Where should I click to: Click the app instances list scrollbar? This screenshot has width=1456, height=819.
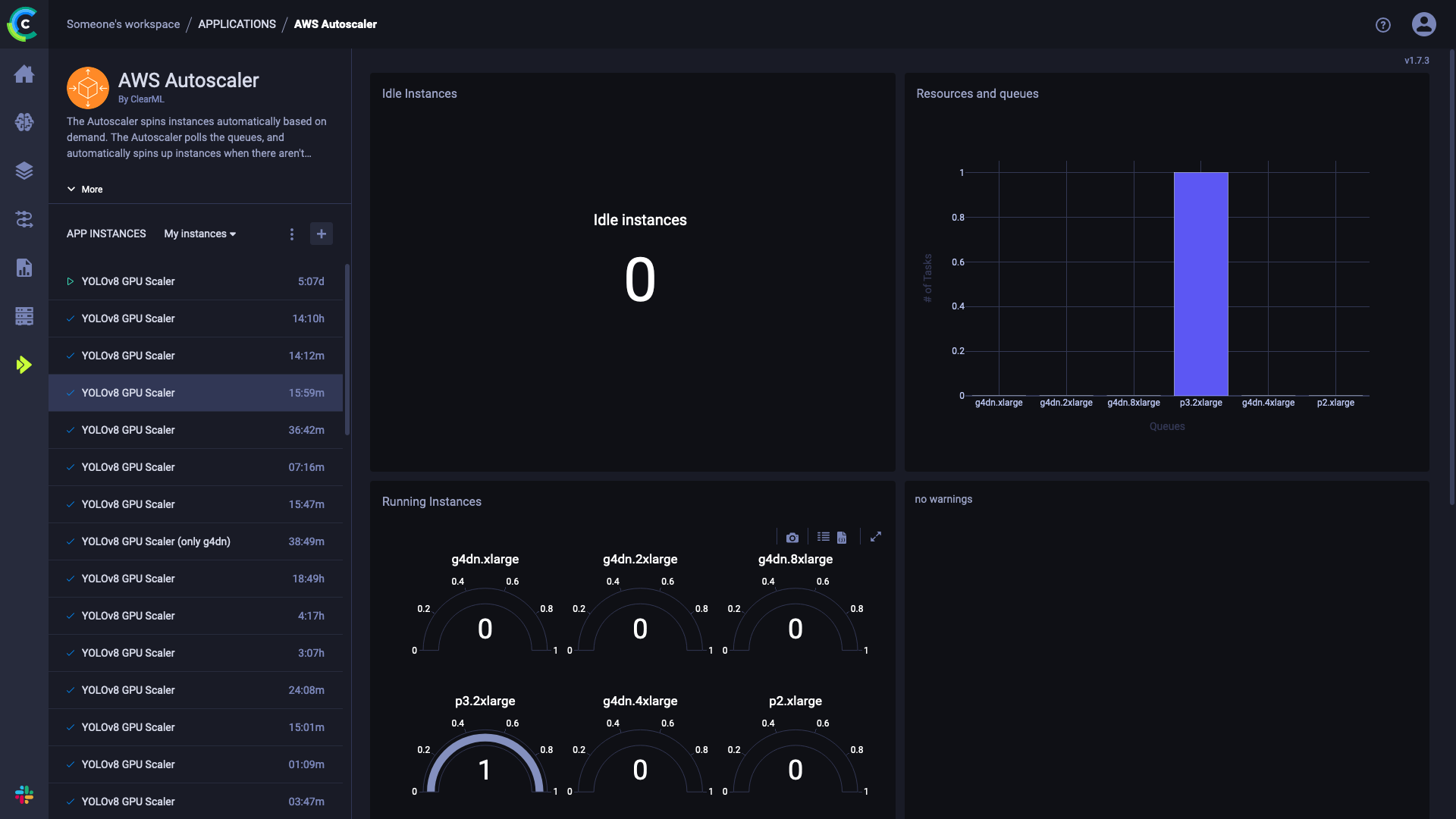pos(347,350)
